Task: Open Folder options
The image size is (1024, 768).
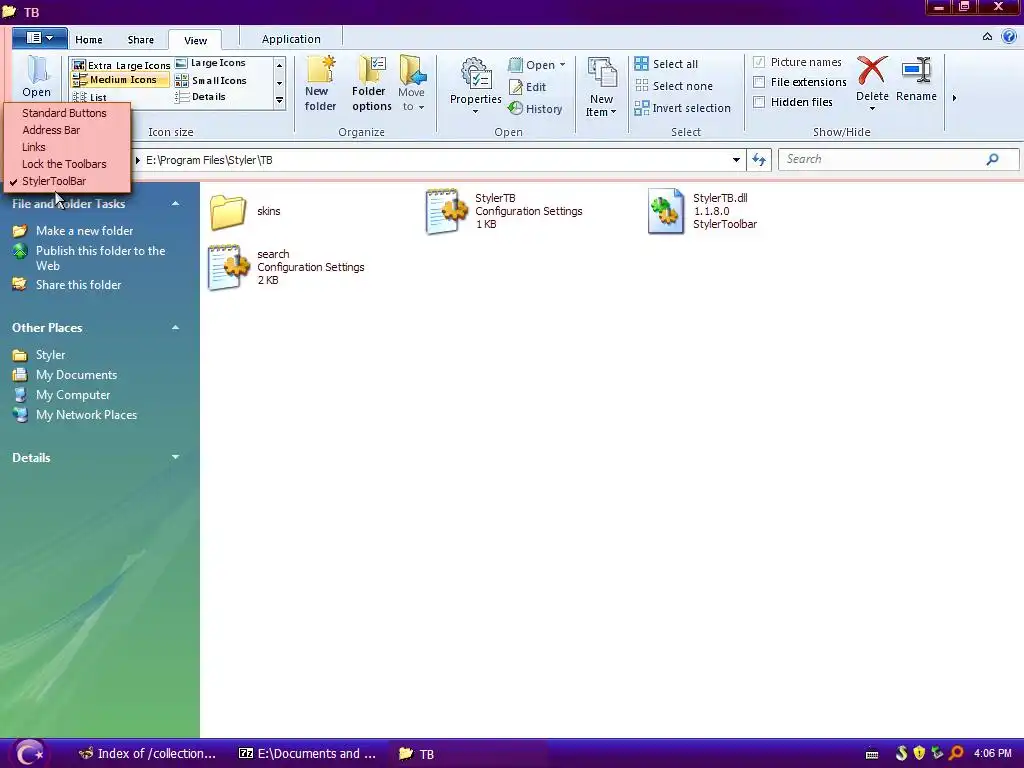Action: click(372, 84)
